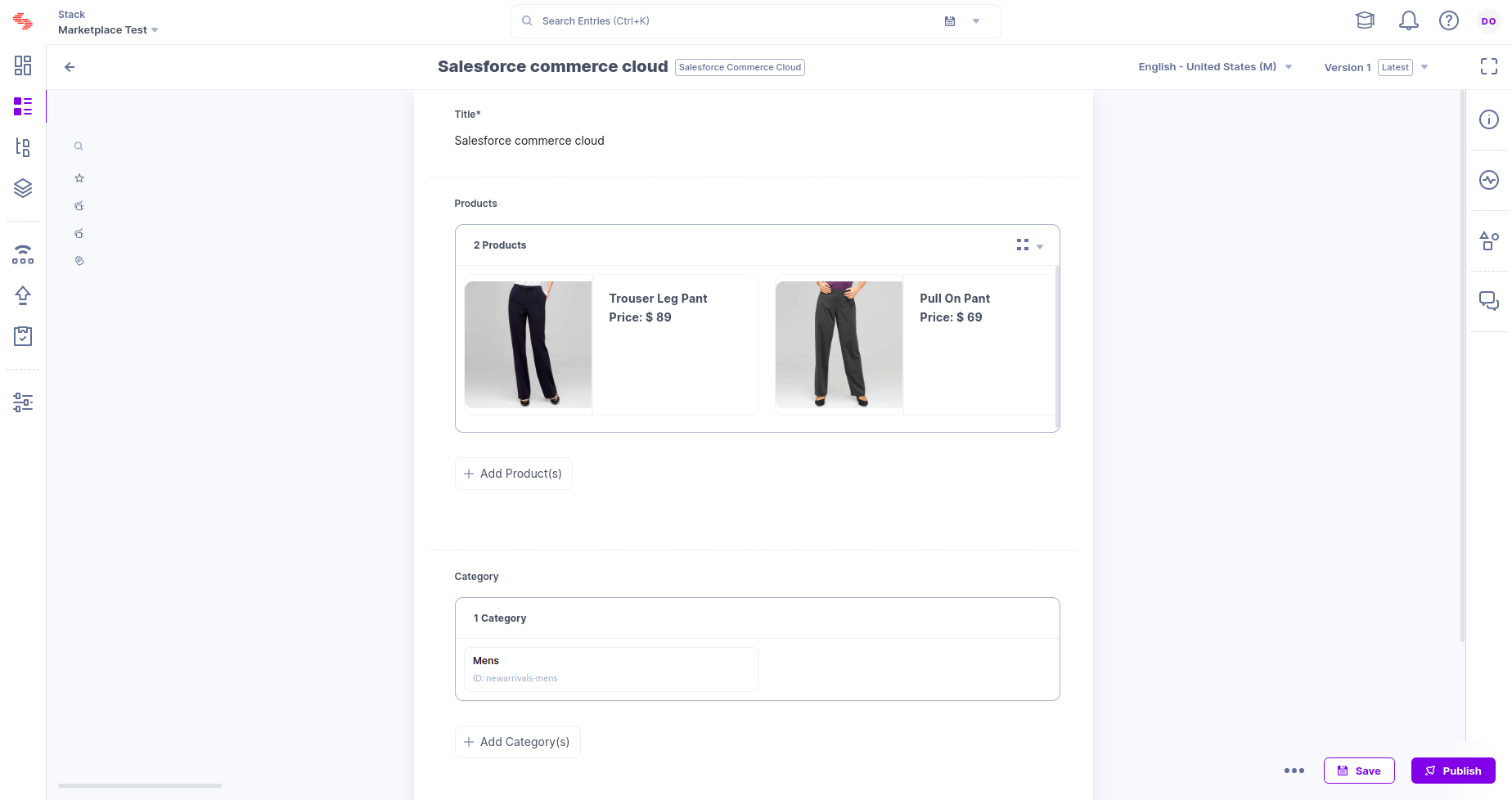
Task: Open the Releases upload arrow icon
Action: point(23,295)
